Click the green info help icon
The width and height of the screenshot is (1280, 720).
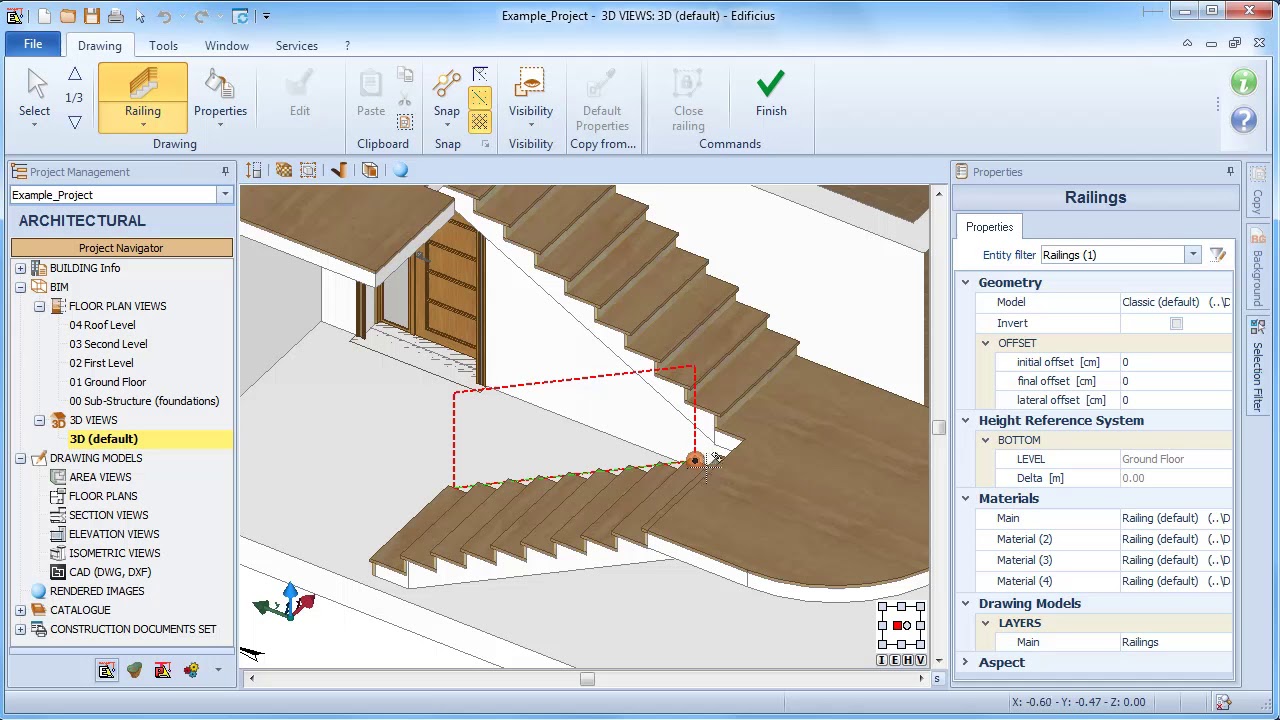point(1244,83)
